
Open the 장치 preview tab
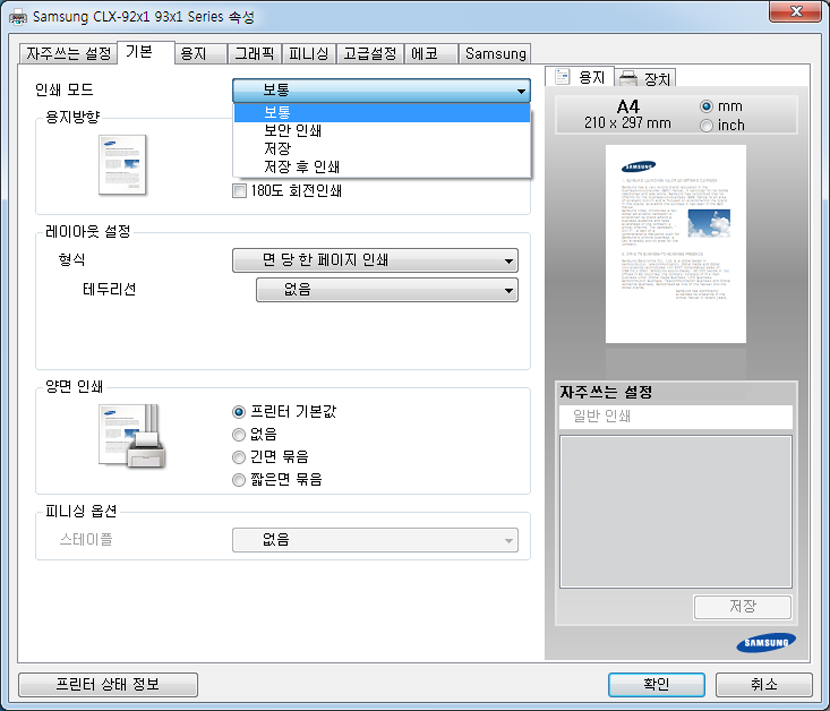click(645, 78)
